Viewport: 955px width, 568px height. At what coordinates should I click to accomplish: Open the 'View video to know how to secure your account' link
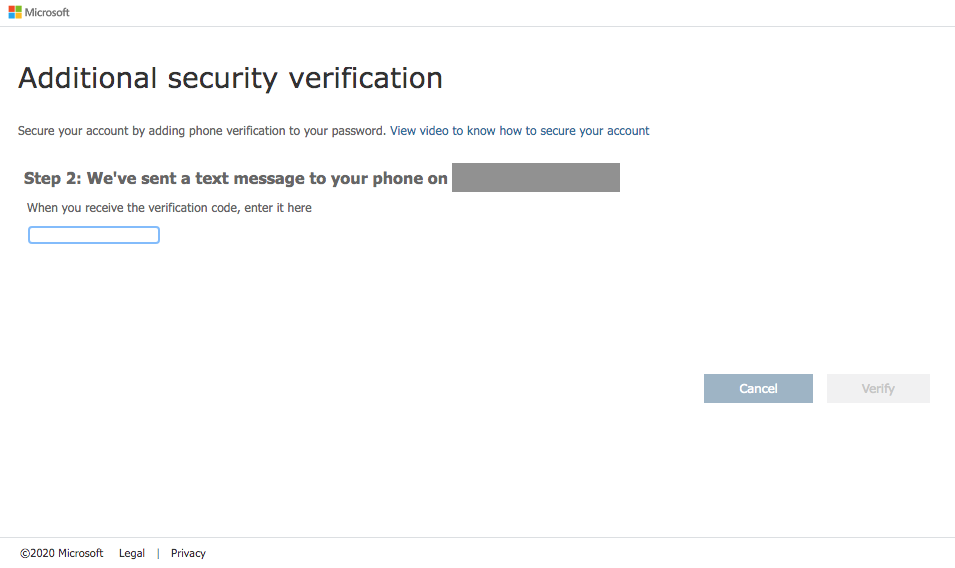(519, 131)
